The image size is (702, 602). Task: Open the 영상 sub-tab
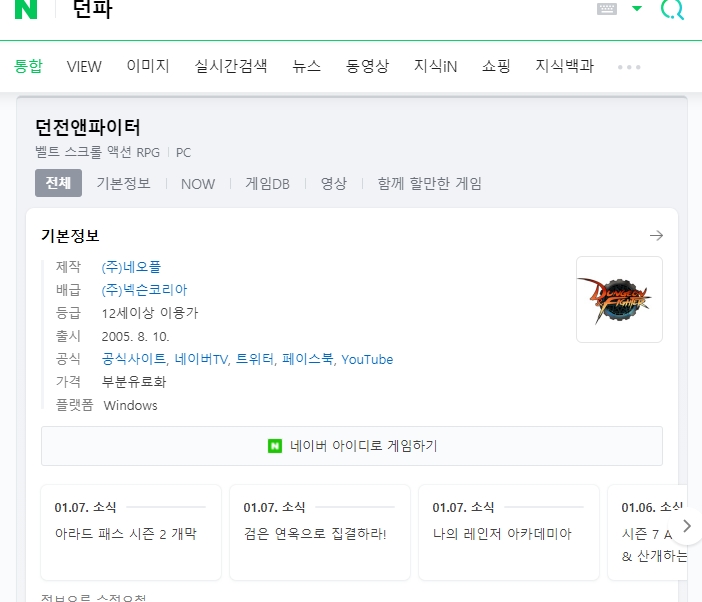(334, 184)
